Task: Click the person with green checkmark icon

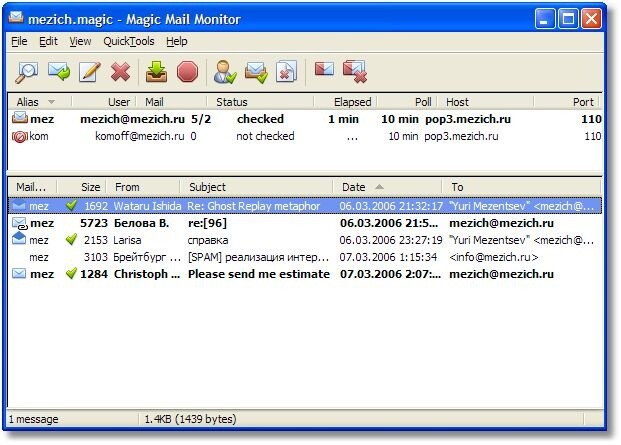Action: point(225,72)
